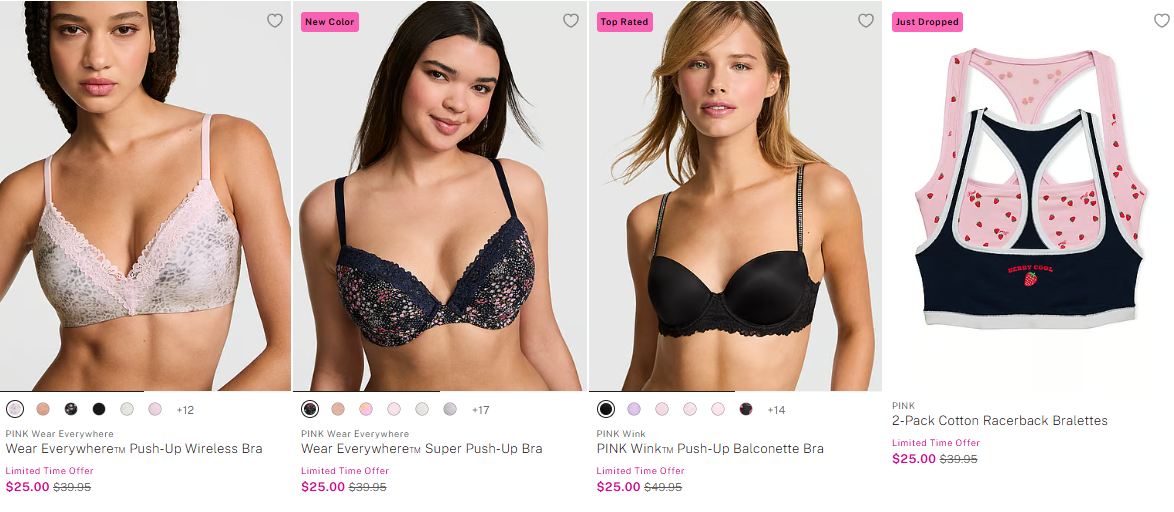Click heart icon on Super Push-Up Bra
1174x512 pixels.
[x=571, y=21]
